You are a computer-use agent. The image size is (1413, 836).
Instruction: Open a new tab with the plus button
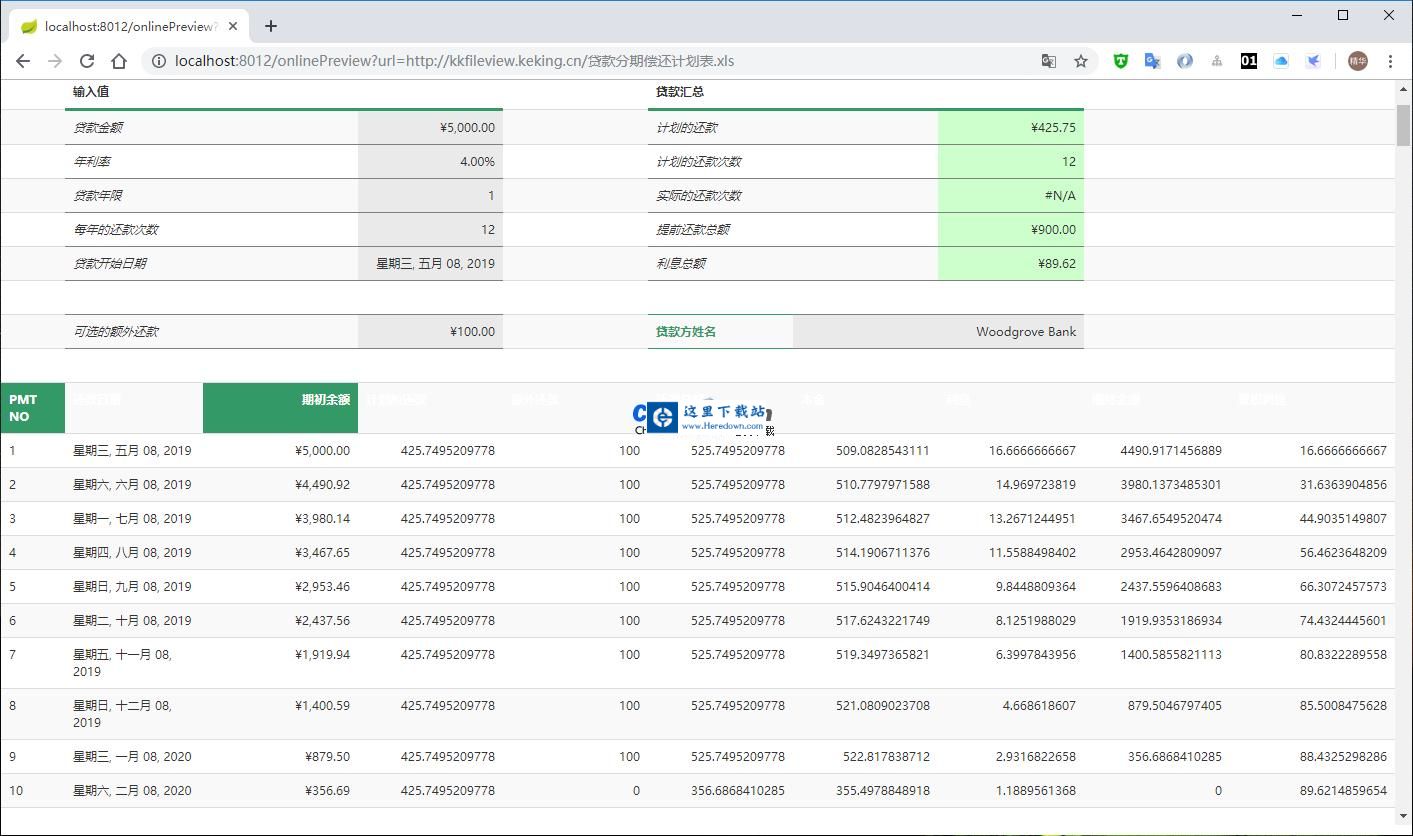270,26
